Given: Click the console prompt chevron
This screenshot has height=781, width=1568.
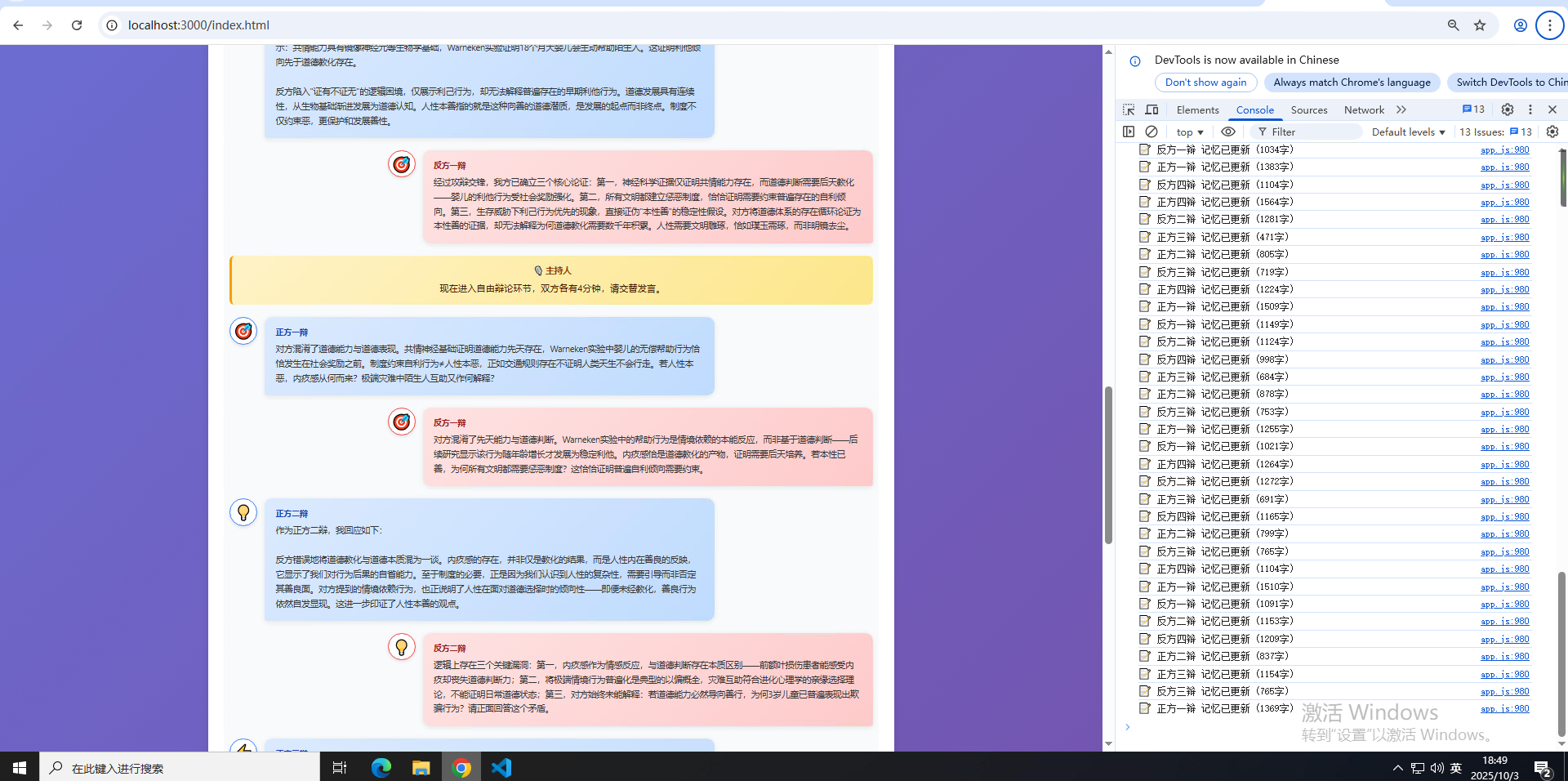Looking at the screenshot, I should coord(1128,727).
